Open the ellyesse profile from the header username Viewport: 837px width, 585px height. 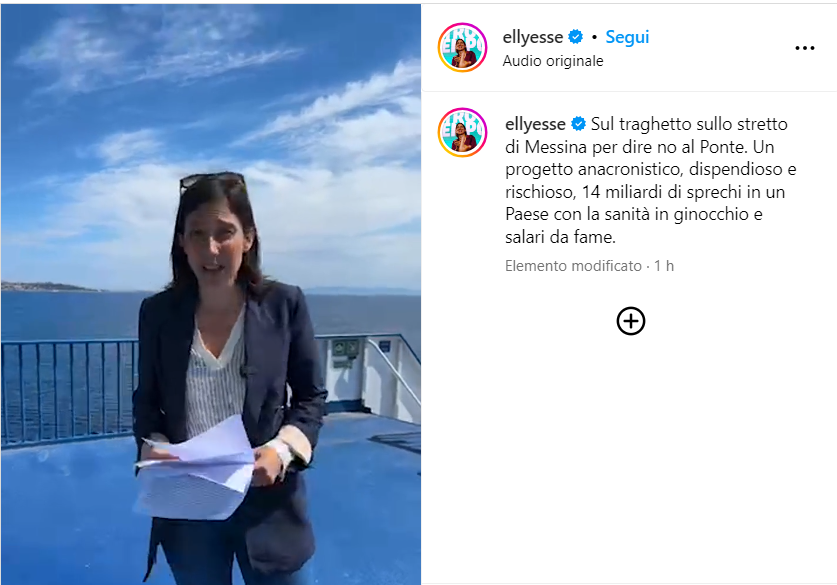tap(533, 37)
